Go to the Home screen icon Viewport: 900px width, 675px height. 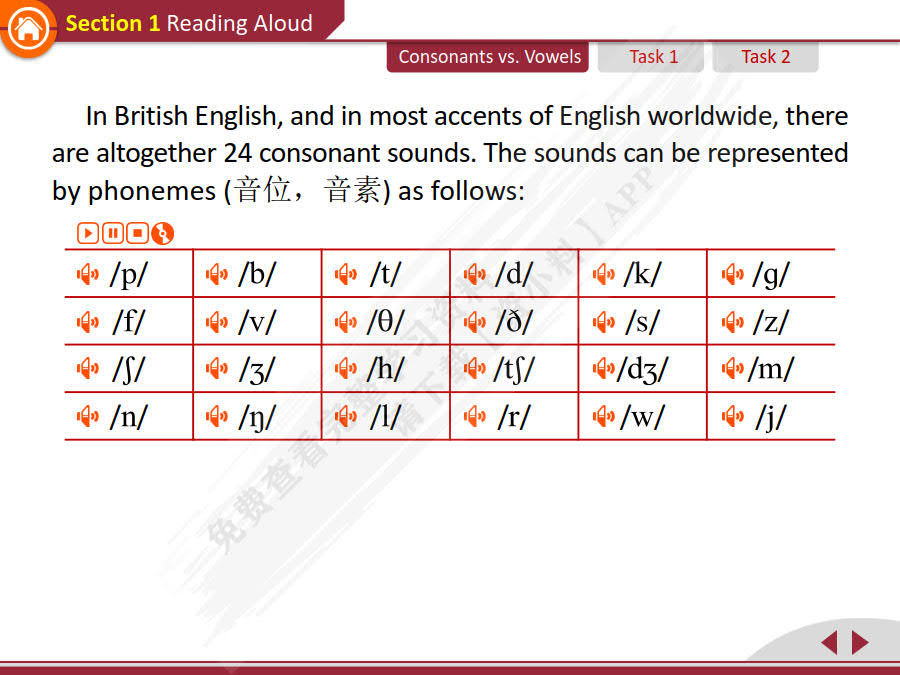tap(28, 29)
